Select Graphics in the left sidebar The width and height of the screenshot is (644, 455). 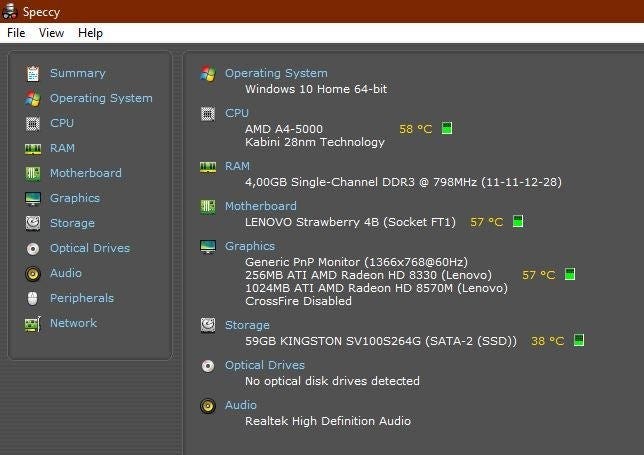click(x=75, y=198)
